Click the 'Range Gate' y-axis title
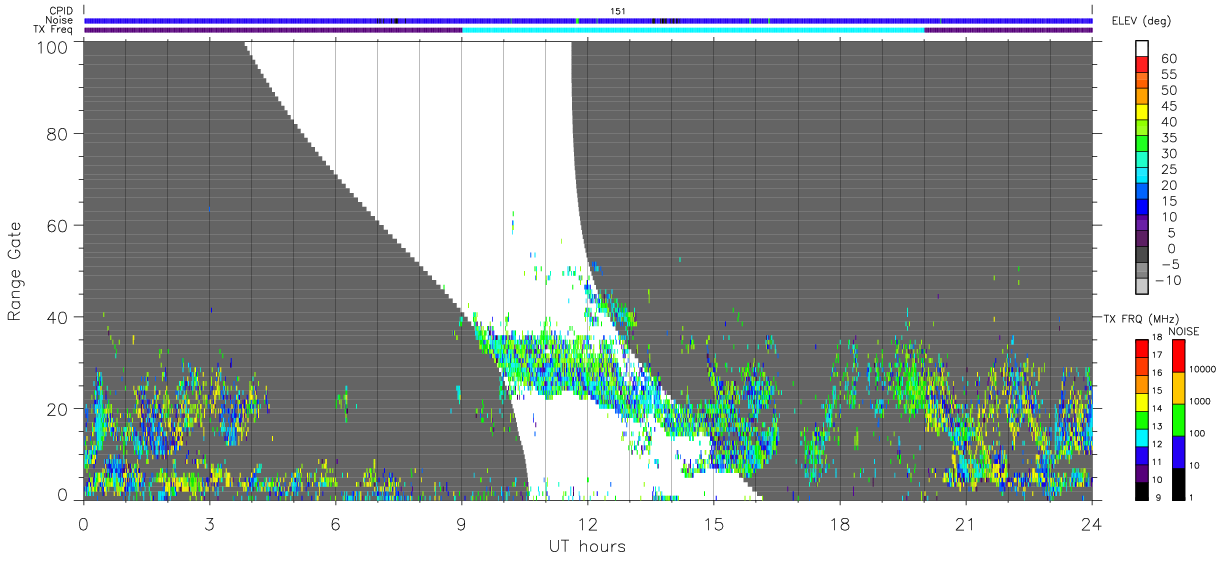Screen dimensions: 1228x567 coord(15,271)
